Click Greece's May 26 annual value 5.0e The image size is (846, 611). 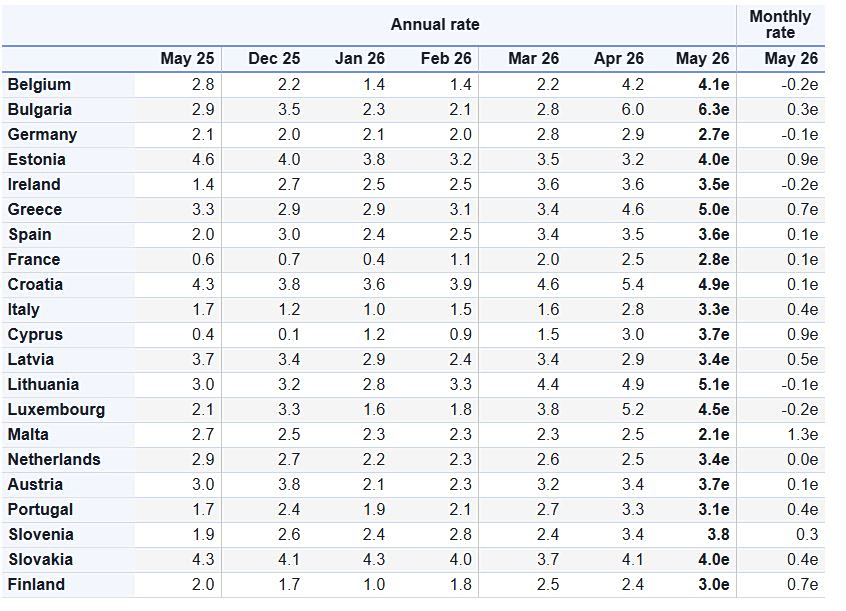point(714,209)
